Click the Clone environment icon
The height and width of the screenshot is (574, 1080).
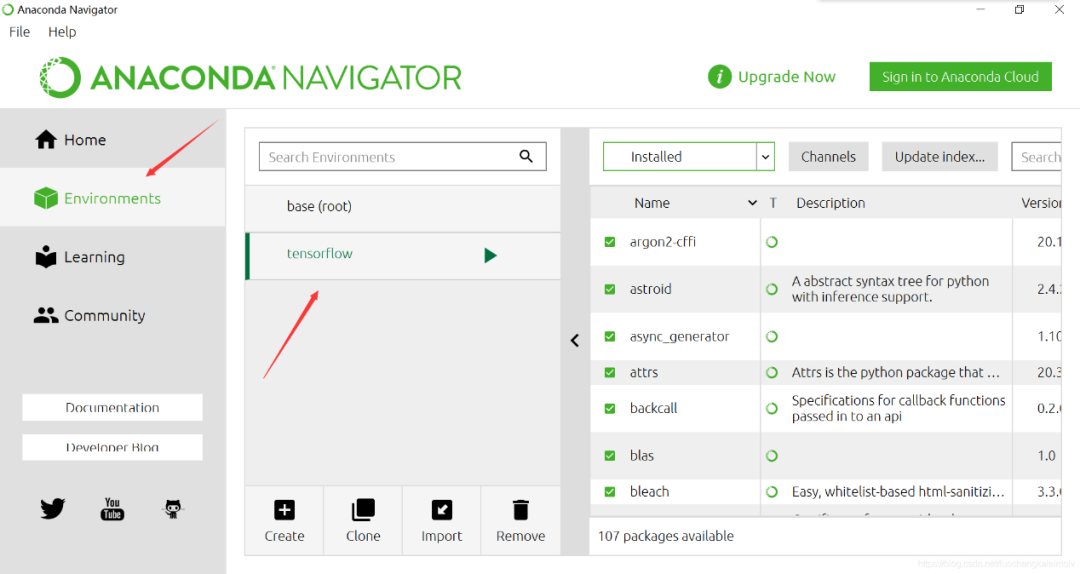coord(363,510)
